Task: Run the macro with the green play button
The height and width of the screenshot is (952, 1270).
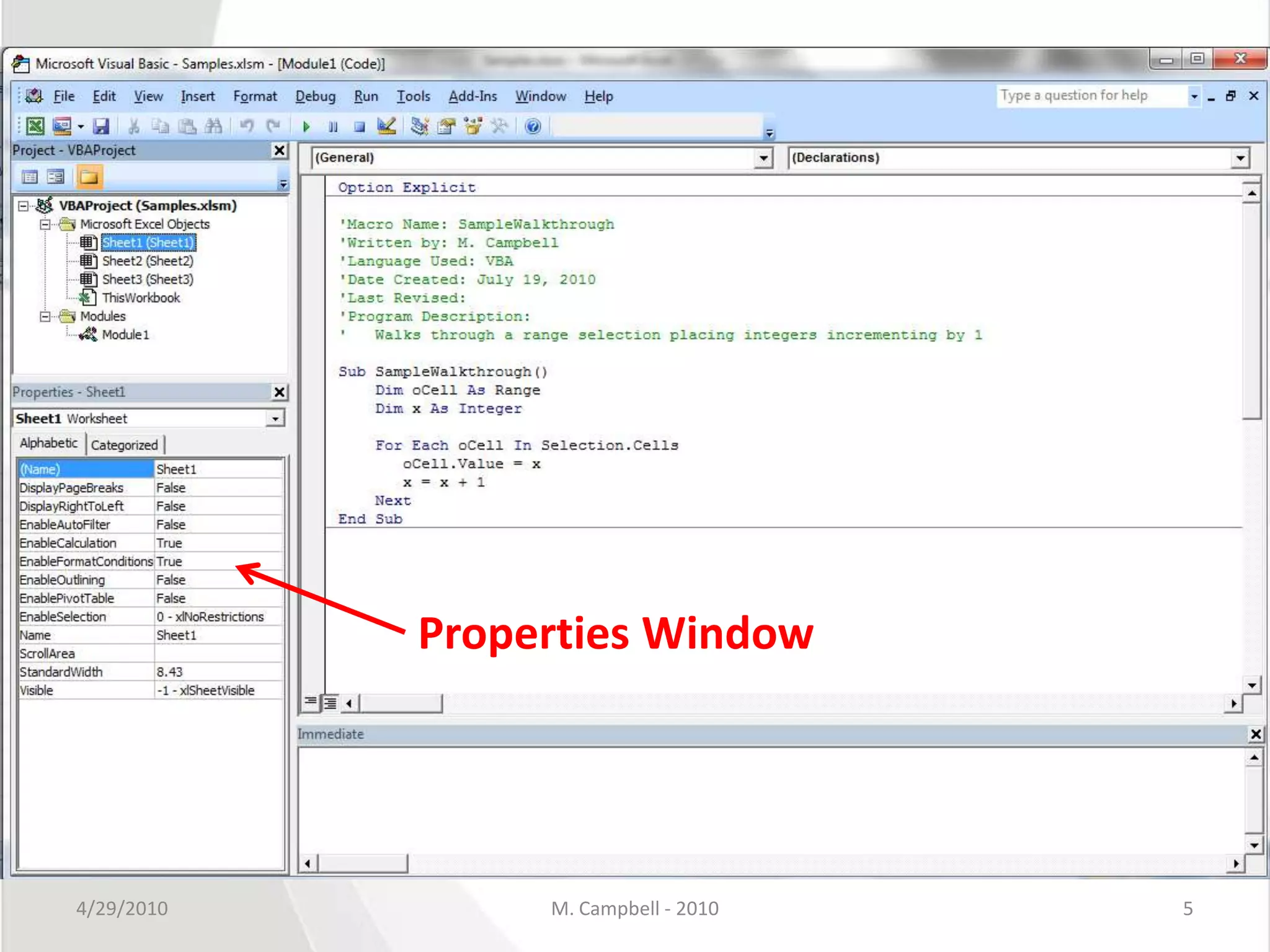Action: (306, 126)
